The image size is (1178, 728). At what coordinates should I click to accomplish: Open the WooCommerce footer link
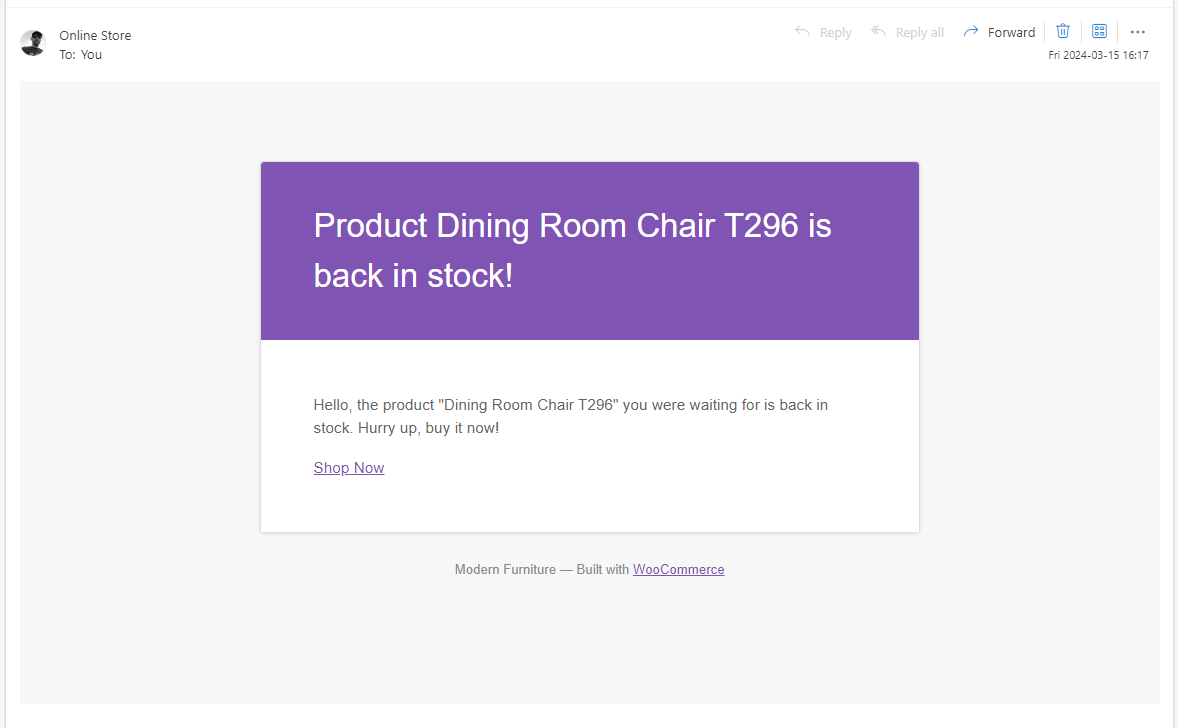678,569
